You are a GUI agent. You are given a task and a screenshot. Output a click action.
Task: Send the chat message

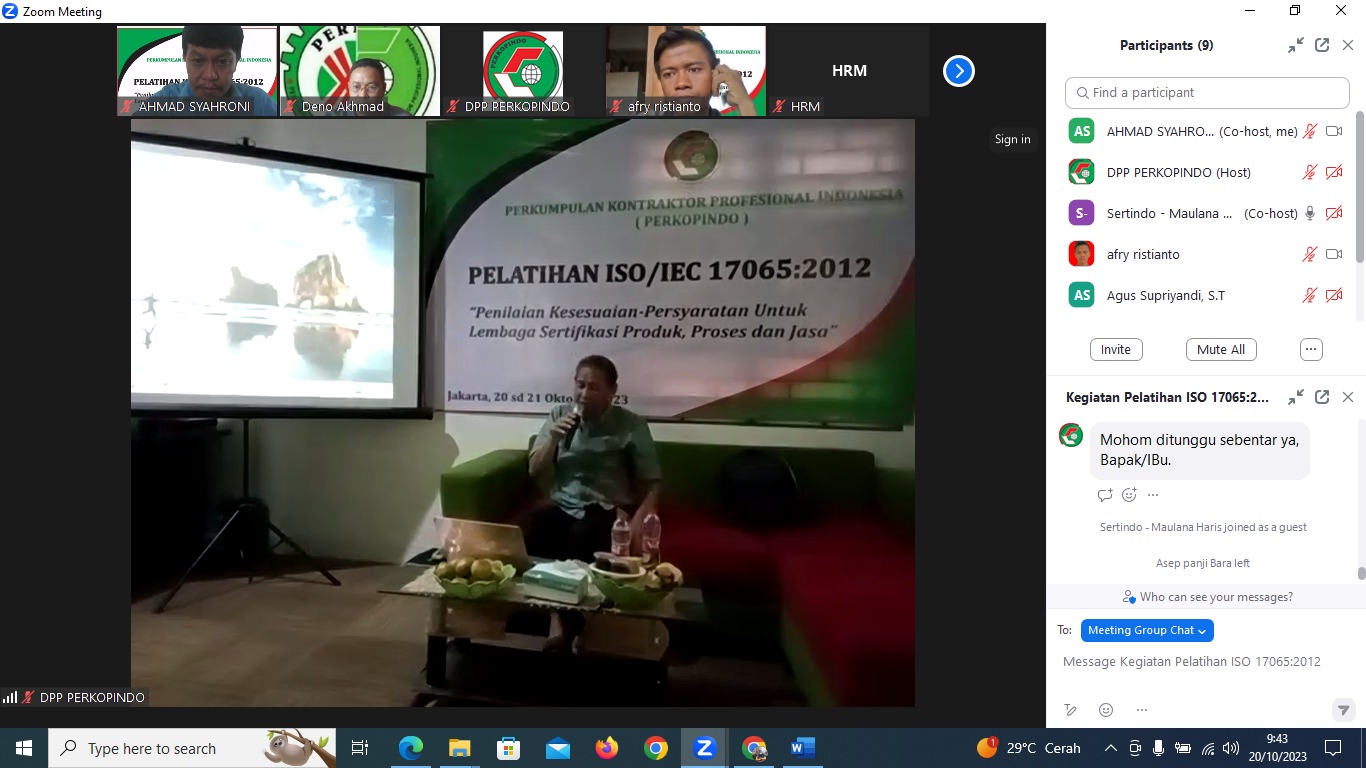coord(1343,710)
